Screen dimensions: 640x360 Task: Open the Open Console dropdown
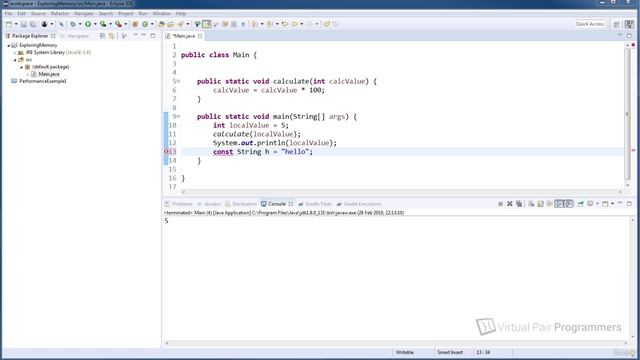coord(612,204)
